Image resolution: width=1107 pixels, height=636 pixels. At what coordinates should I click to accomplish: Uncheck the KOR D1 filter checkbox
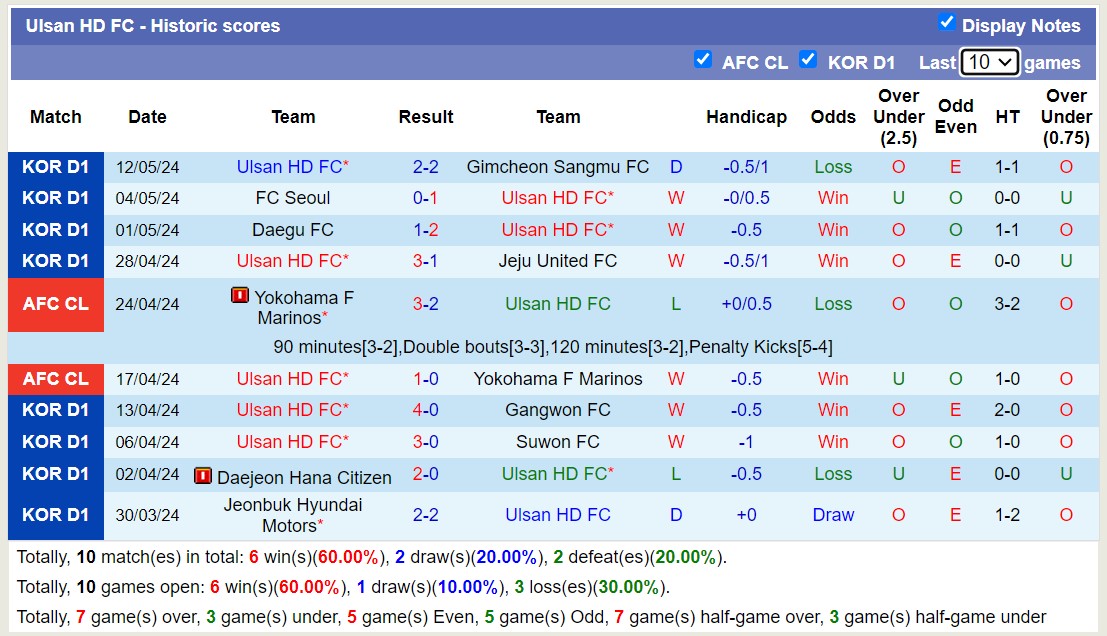[x=808, y=60]
